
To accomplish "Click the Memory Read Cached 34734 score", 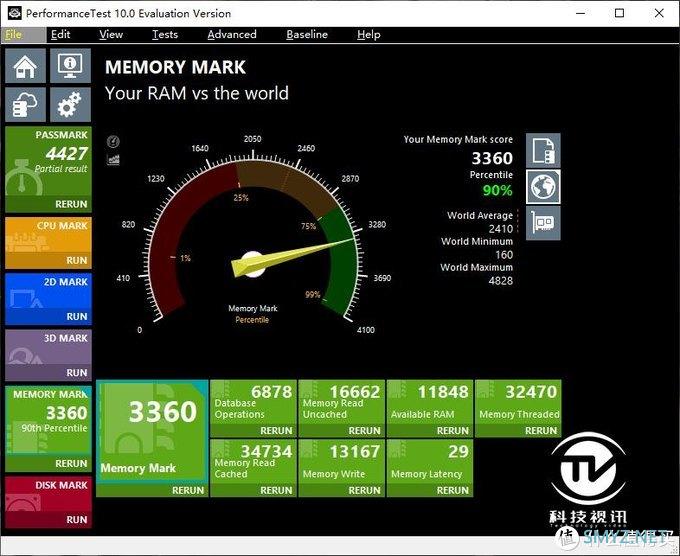I will [x=267, y=451].
